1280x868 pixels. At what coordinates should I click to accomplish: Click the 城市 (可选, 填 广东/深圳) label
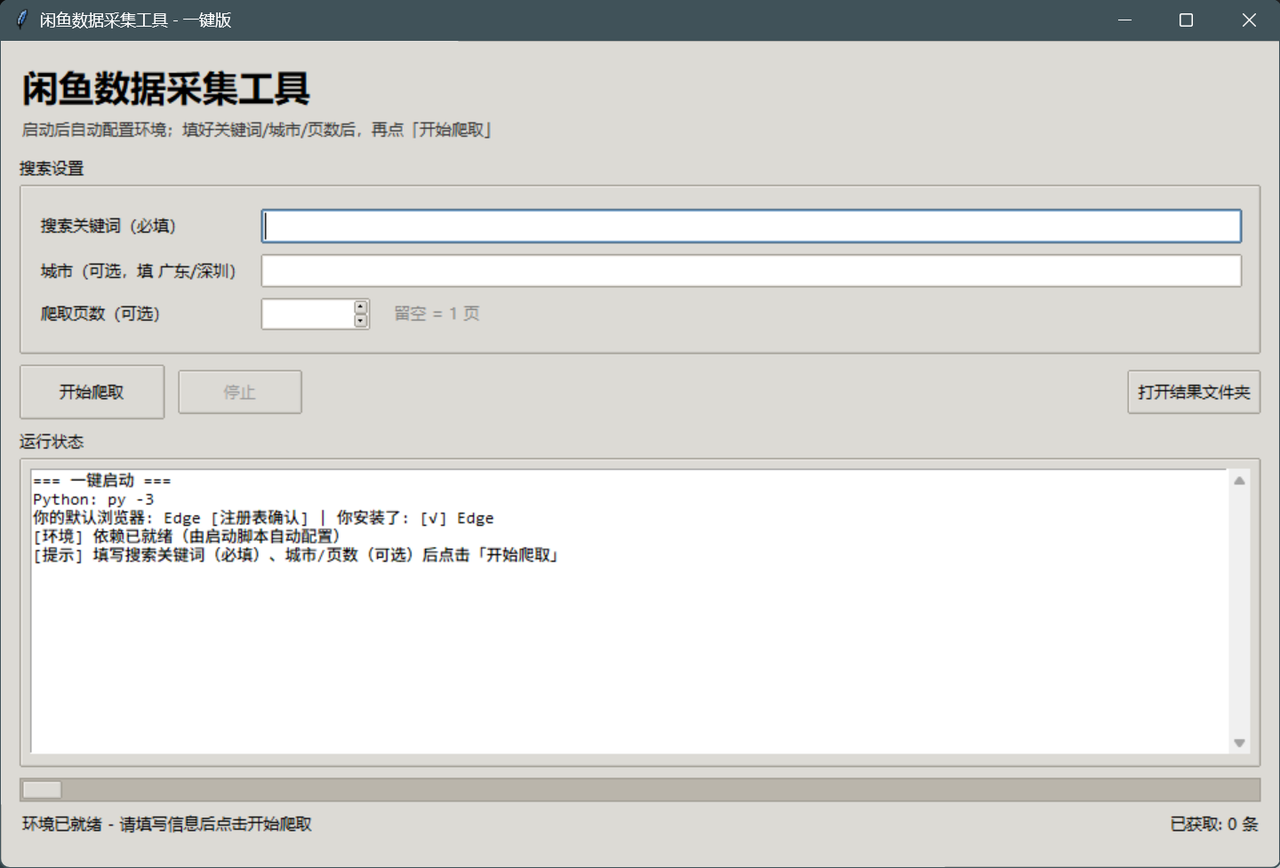tap(138, 271)
